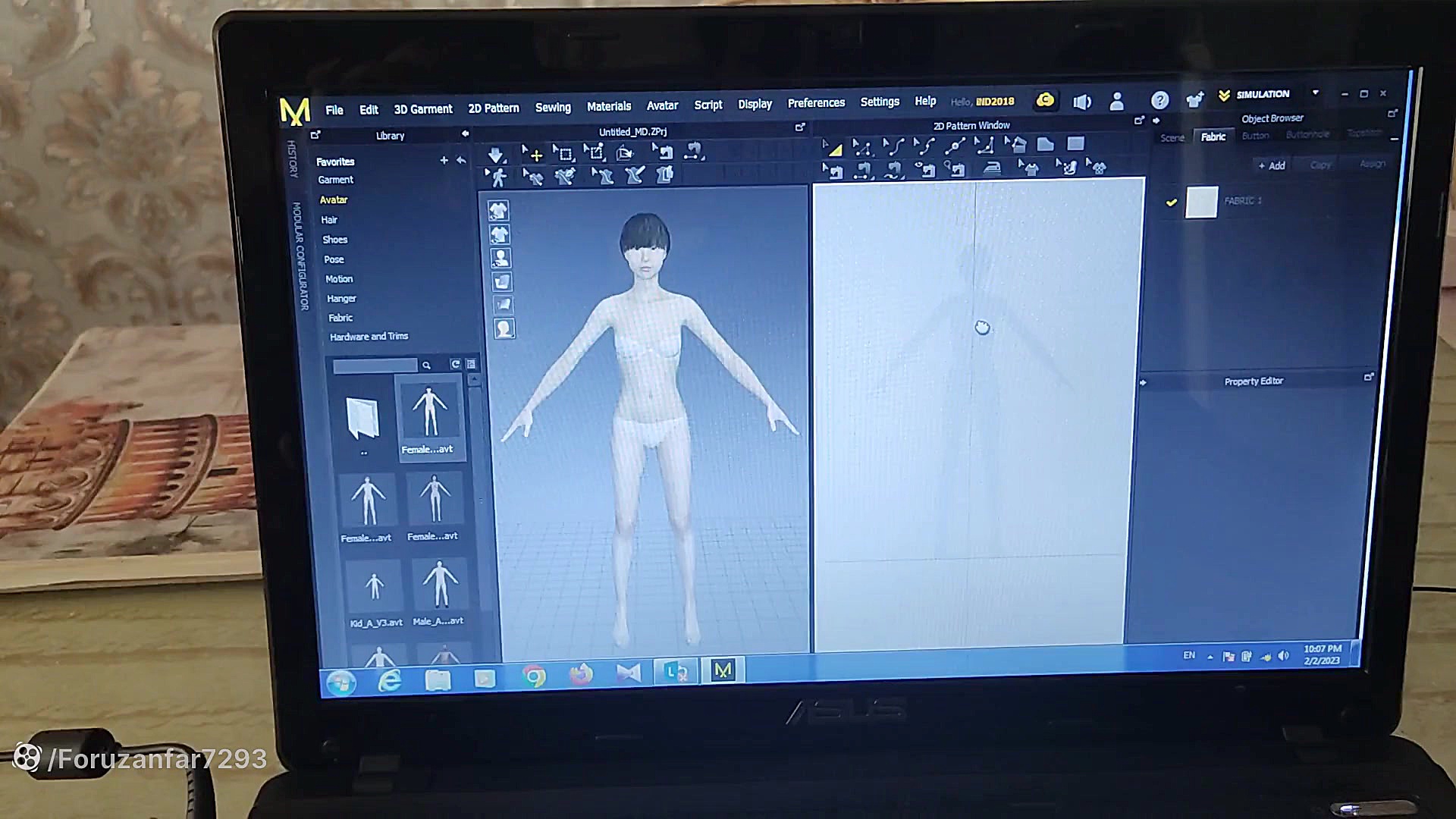Click the help question mark icon
1456x819 pixels.
1159,100
